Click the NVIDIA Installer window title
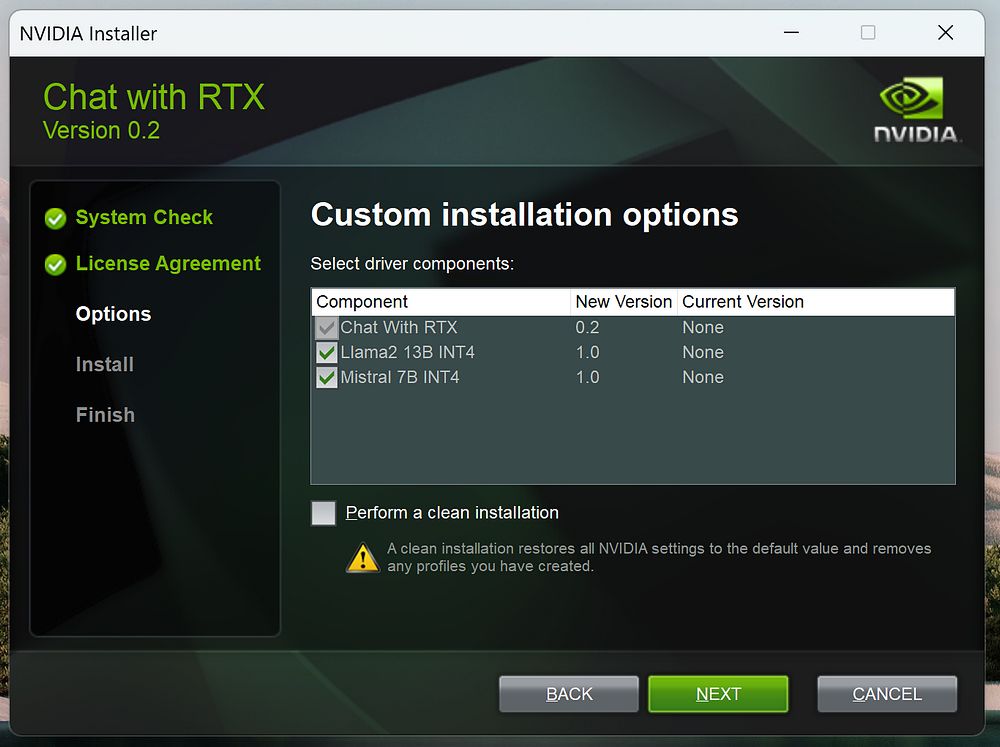The width and height of the screenshot is (1000, 747). (88, 33)
